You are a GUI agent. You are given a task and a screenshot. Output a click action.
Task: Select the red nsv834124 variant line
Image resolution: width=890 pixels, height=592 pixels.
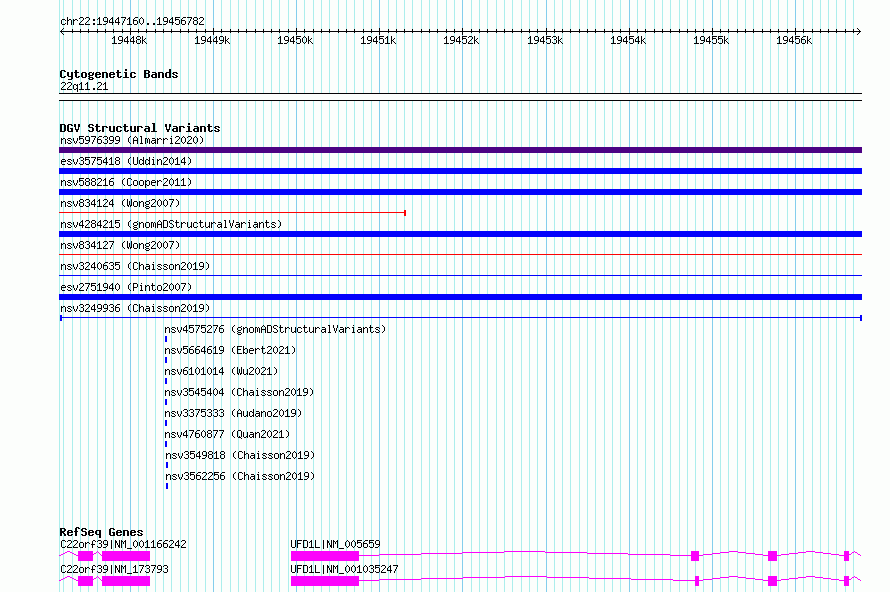[232, 213]
